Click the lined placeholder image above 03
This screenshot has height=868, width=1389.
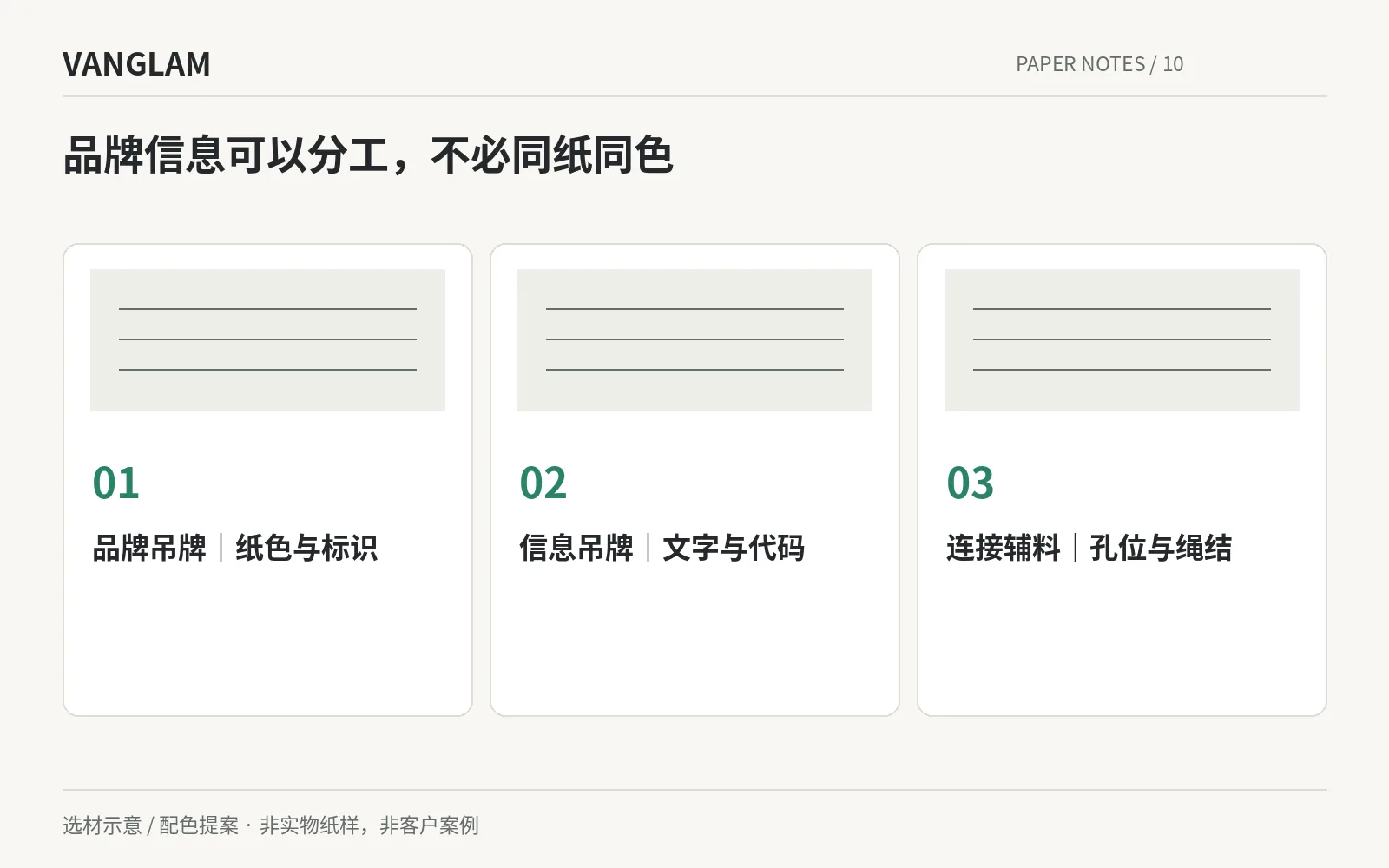coord(1122,339)
